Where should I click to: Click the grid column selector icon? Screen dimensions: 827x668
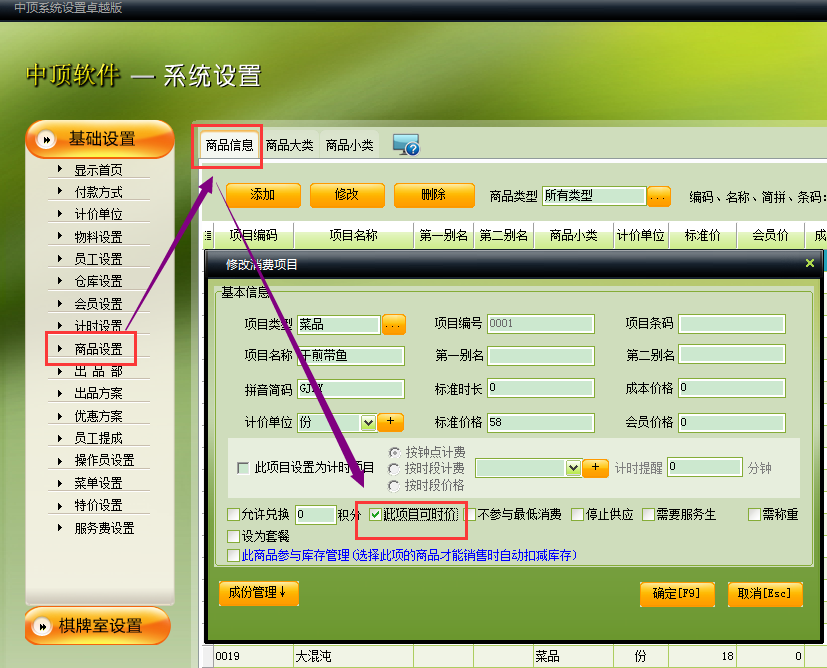click(208, 236)
